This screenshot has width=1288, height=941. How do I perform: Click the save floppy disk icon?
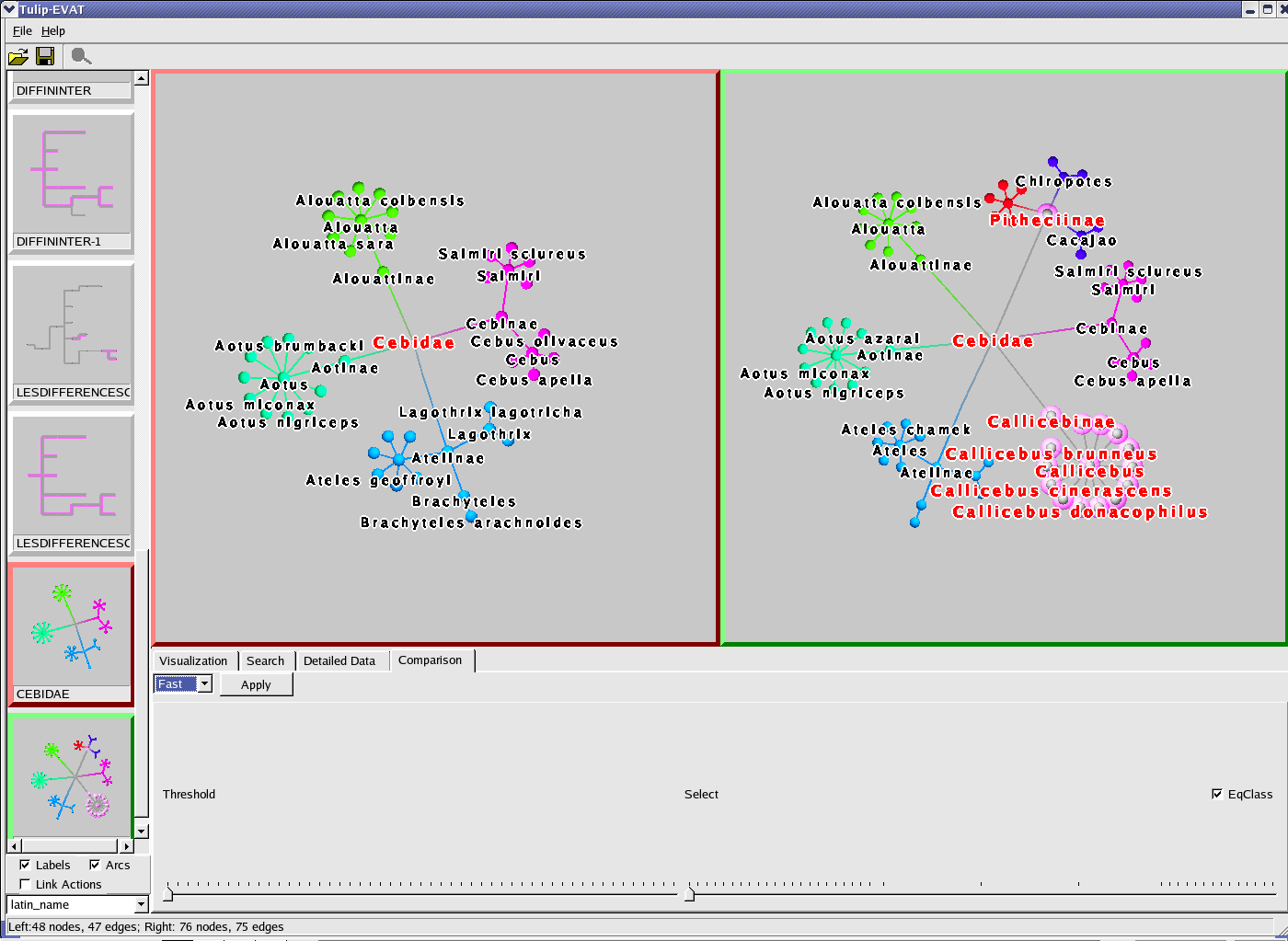44,57
